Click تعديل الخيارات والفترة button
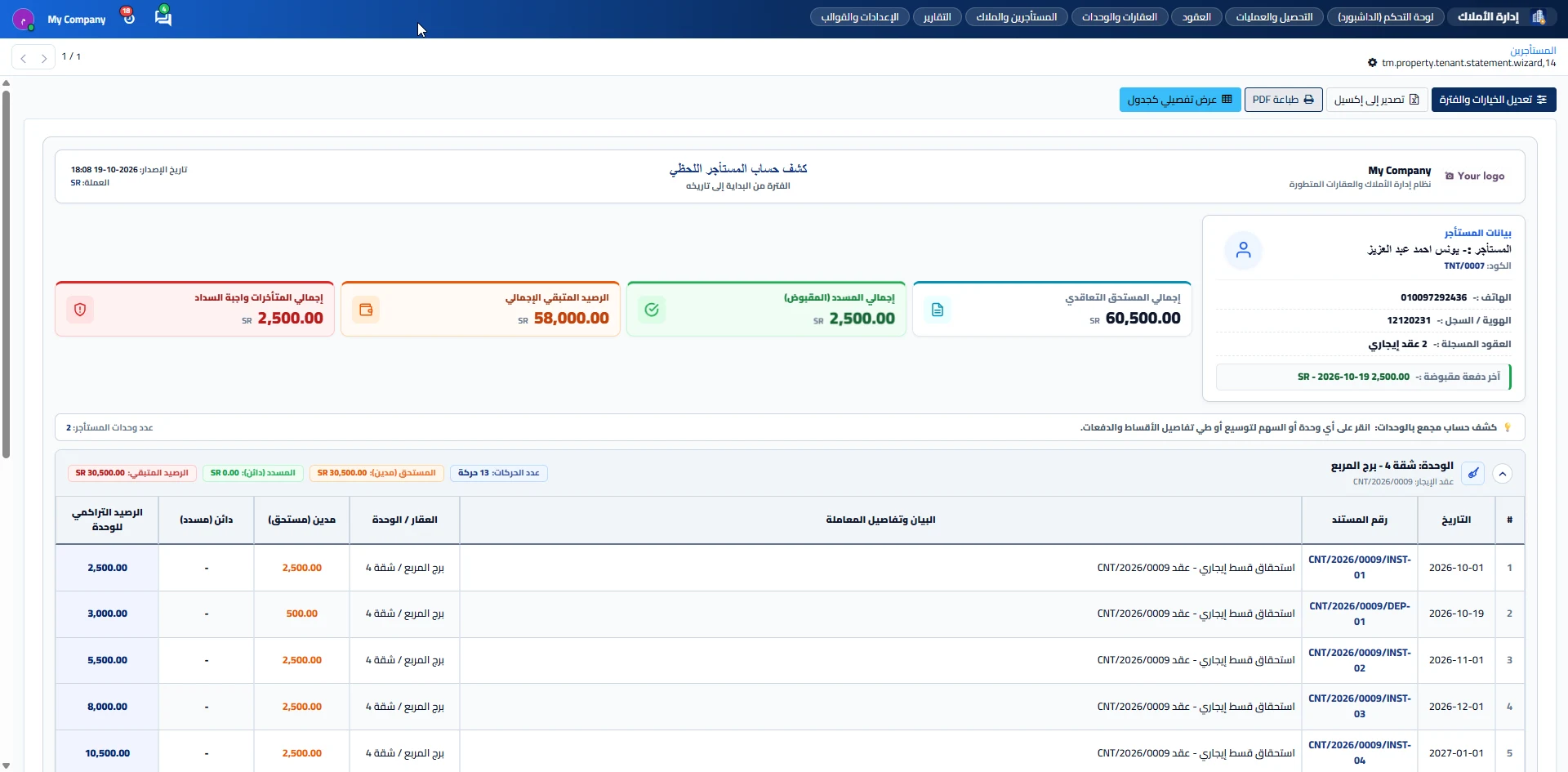 pos(1494,100)
